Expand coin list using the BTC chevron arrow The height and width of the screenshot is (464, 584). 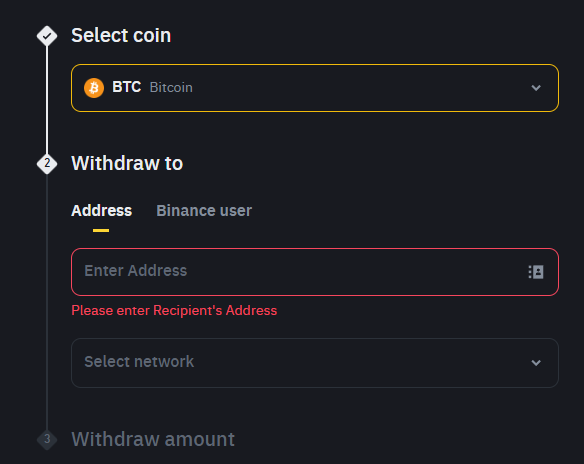[536, 88]
